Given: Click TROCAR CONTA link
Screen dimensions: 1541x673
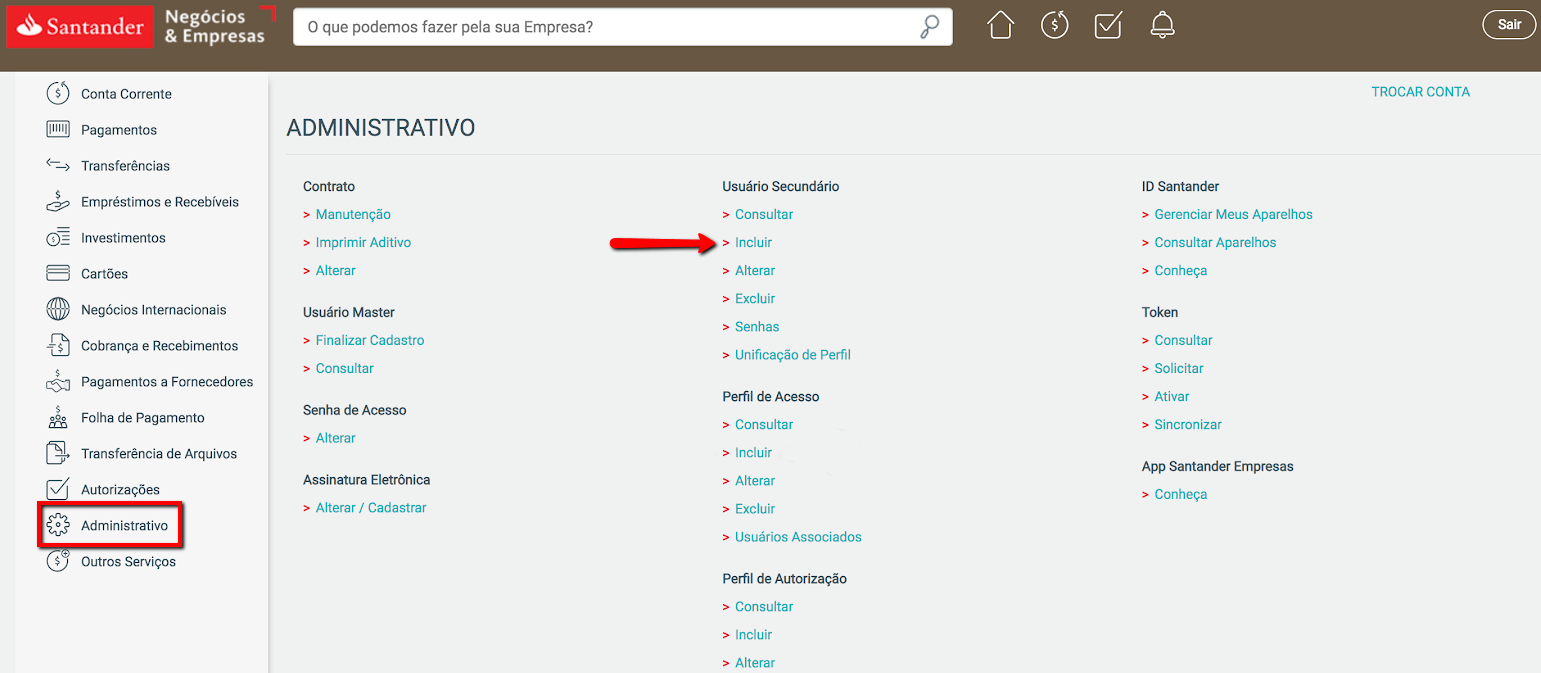Looking at the screenshot, I should pyautogui.click(x=1420, y=91).
